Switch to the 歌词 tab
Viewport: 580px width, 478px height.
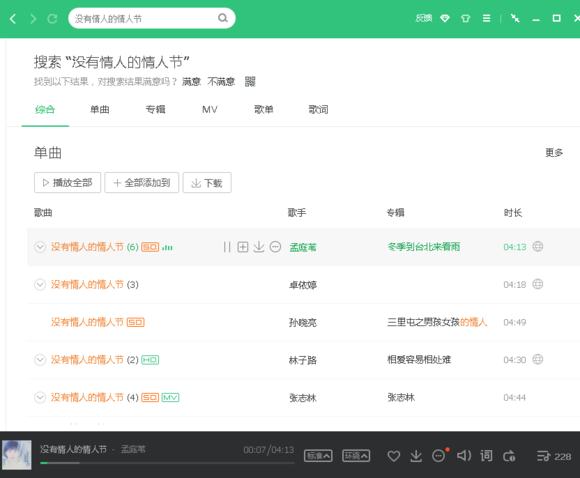tap(318, 110)
